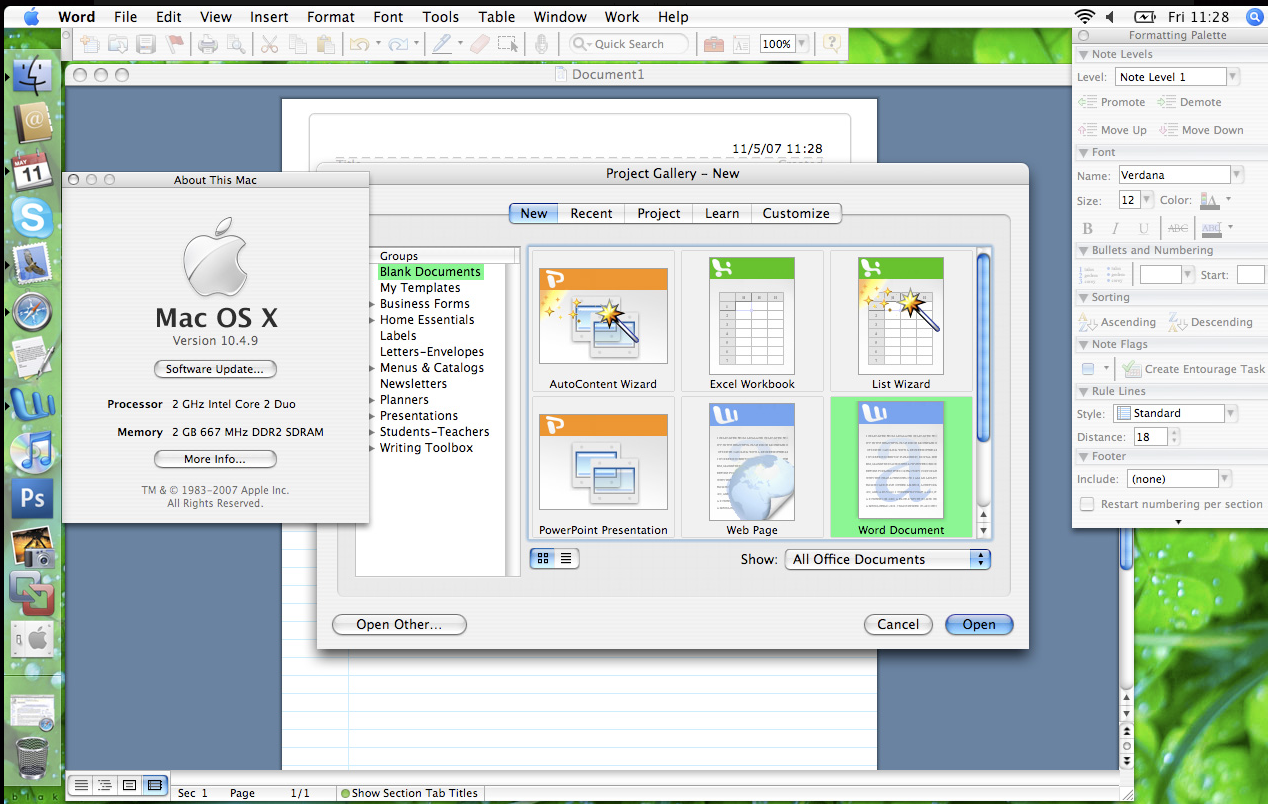Screen dimensions: 1268x804
Task: Open the Table menu
Action: click(x=496, y=17)
